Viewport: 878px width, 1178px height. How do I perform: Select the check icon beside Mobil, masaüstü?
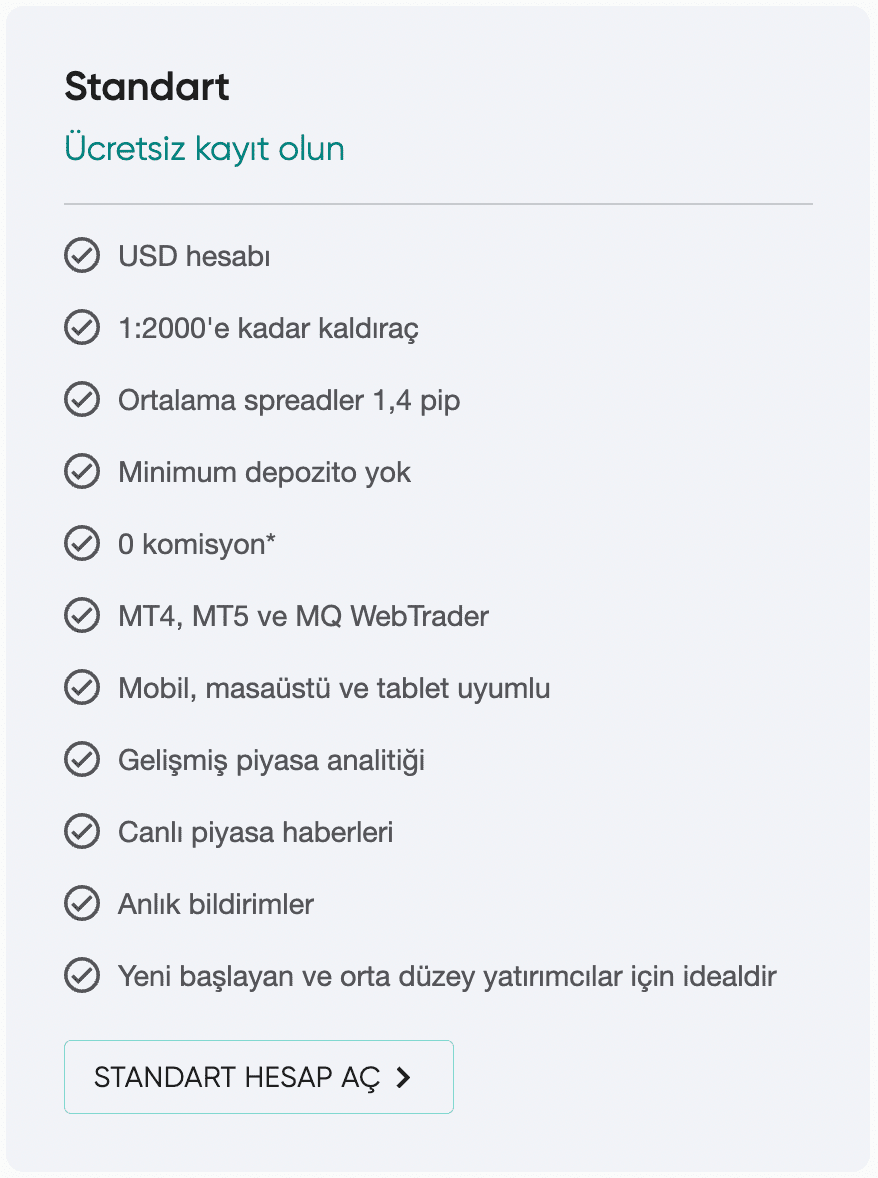coord(82,688)
